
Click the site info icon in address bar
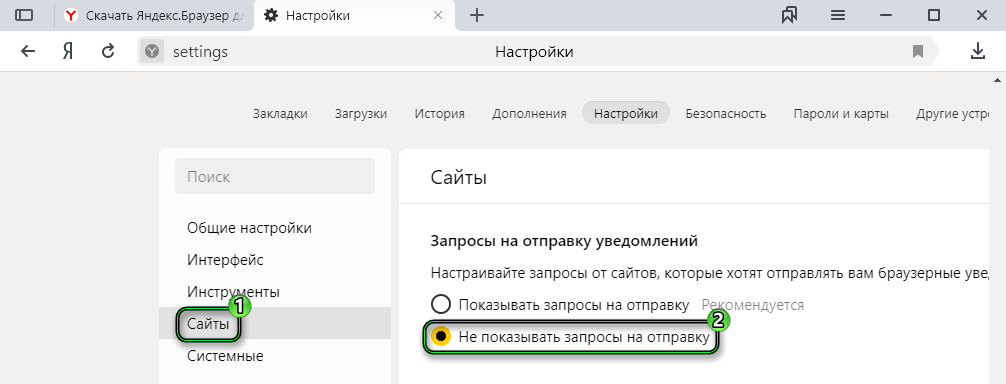pos(151,51)
